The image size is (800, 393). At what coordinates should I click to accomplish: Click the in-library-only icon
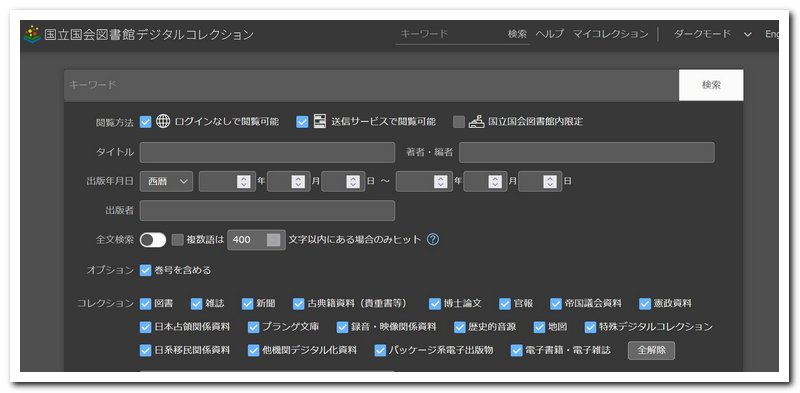pos(476,121)
